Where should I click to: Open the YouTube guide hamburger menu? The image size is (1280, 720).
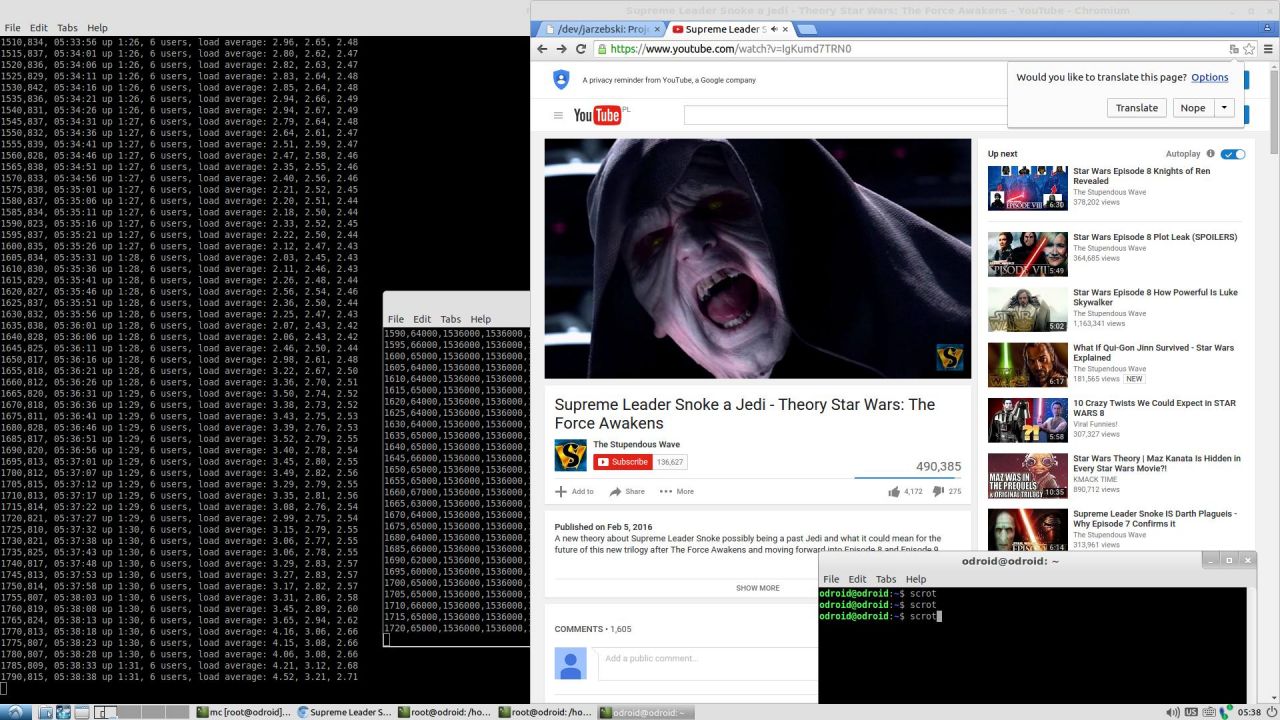(x=558, y=115)
